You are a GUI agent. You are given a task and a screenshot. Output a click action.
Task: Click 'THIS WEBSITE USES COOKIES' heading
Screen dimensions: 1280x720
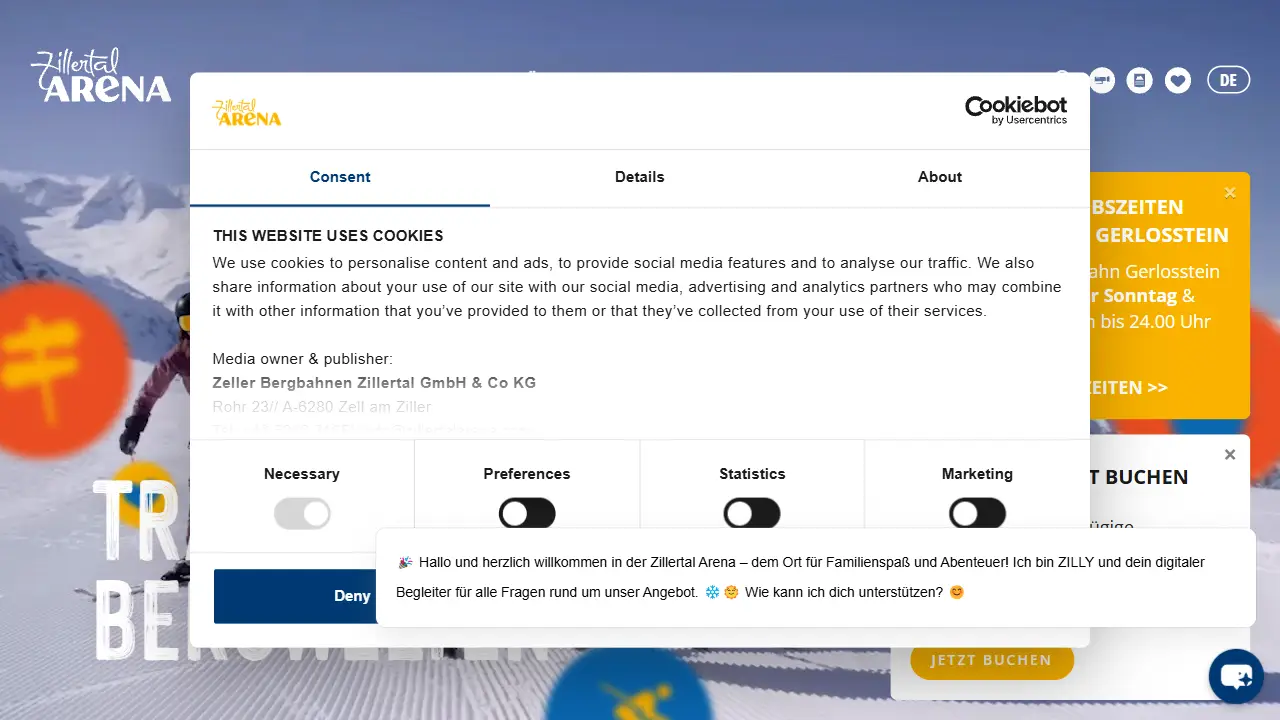coord(328,236)
